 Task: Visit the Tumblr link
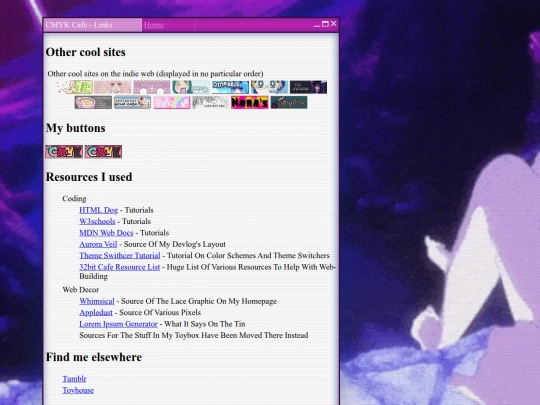74,379
